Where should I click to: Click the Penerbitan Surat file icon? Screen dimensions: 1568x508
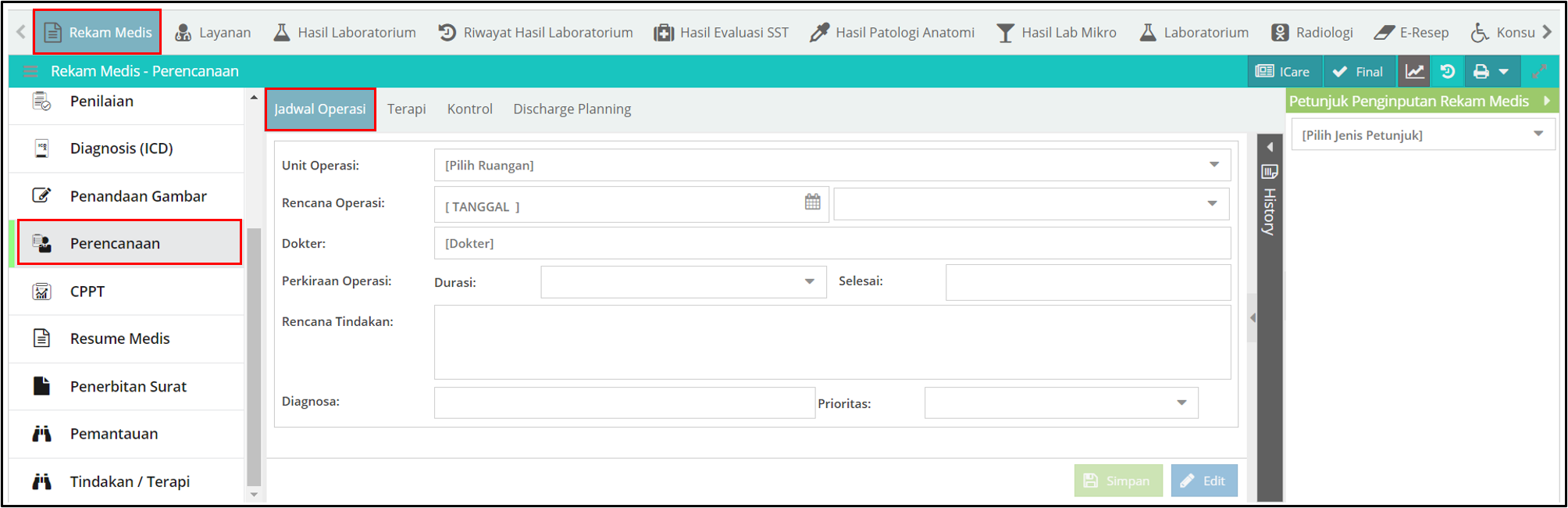click(x=41, y=386)
